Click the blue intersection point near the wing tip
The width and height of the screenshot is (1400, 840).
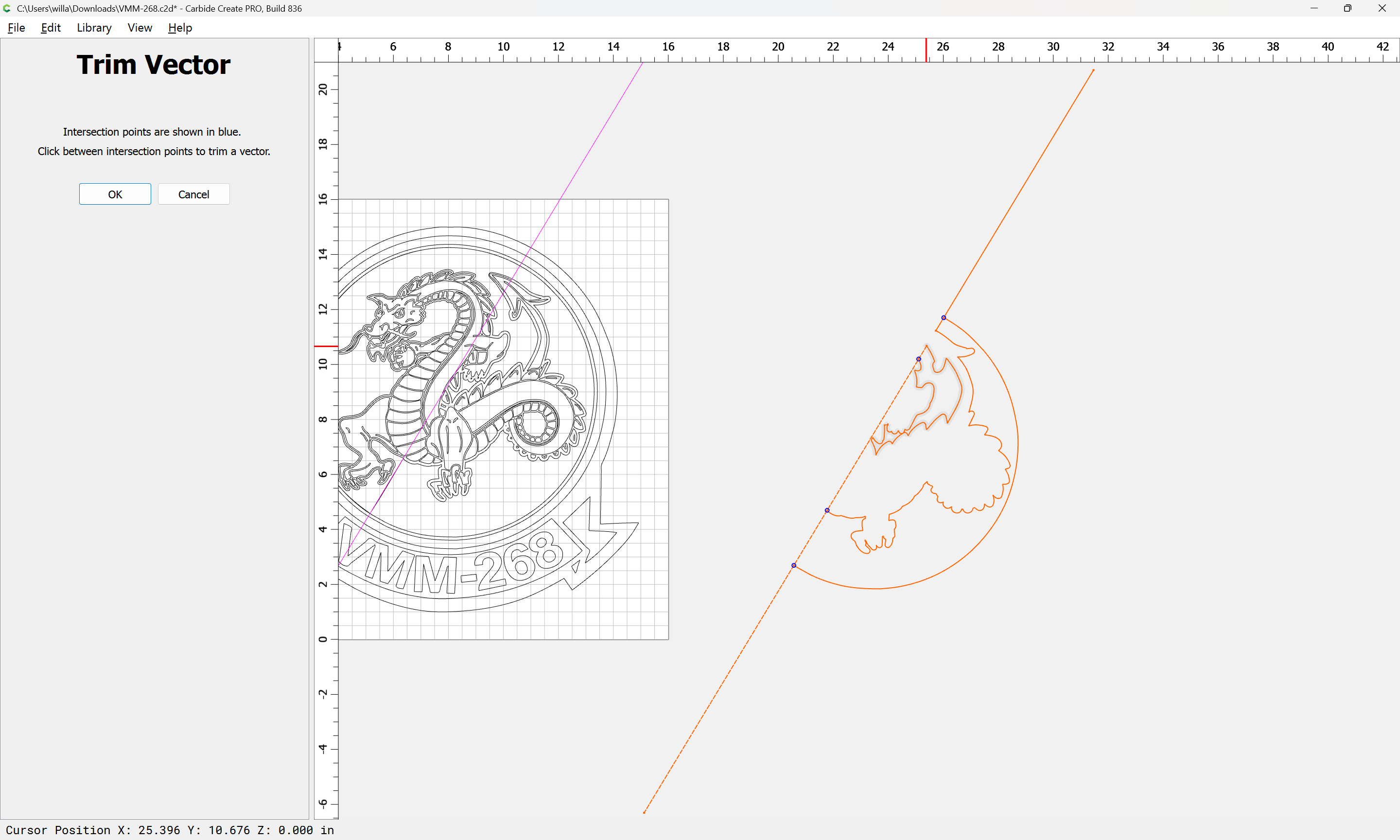click(x=918, y=359)
